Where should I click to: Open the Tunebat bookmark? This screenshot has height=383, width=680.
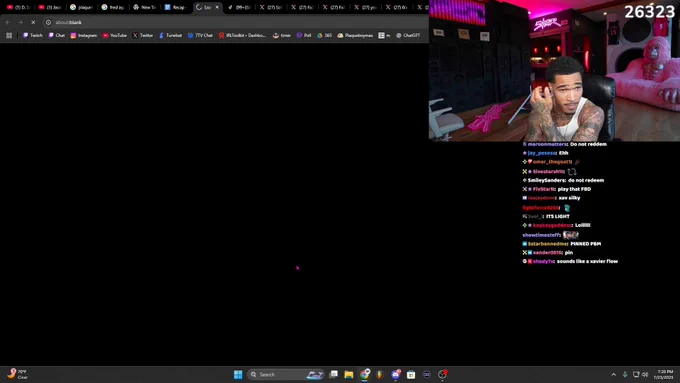click(170, 36)
